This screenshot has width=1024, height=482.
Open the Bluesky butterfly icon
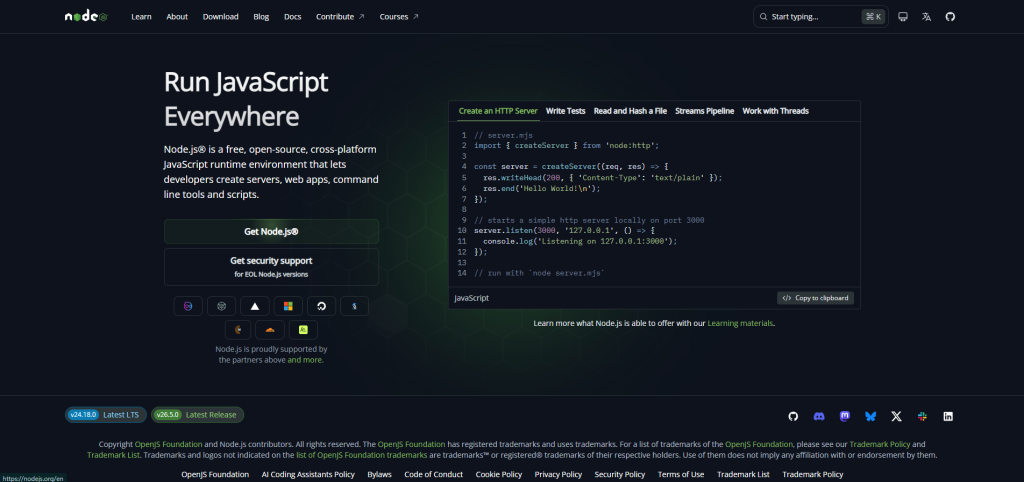click(x=871, y=416)
